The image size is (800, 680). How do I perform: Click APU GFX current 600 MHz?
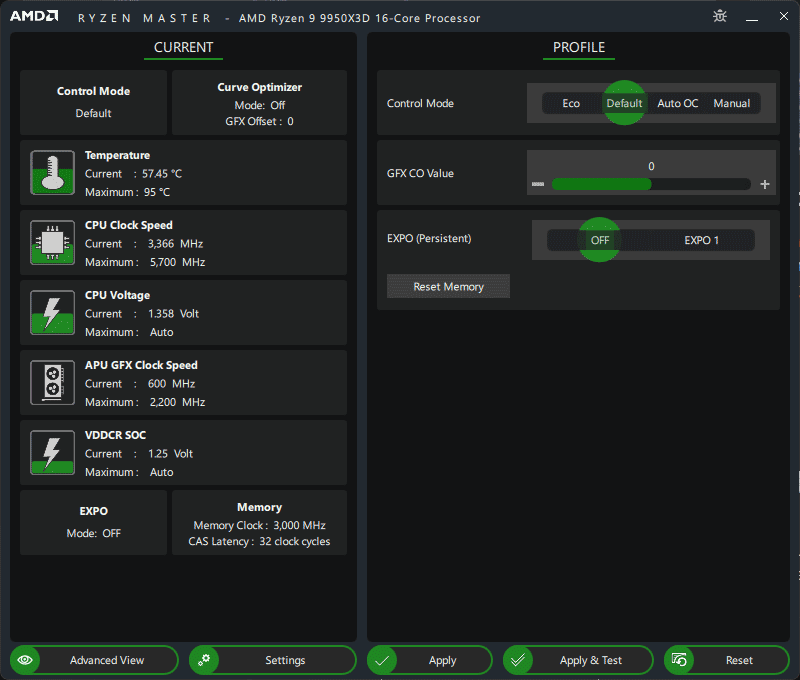(171, 383)
